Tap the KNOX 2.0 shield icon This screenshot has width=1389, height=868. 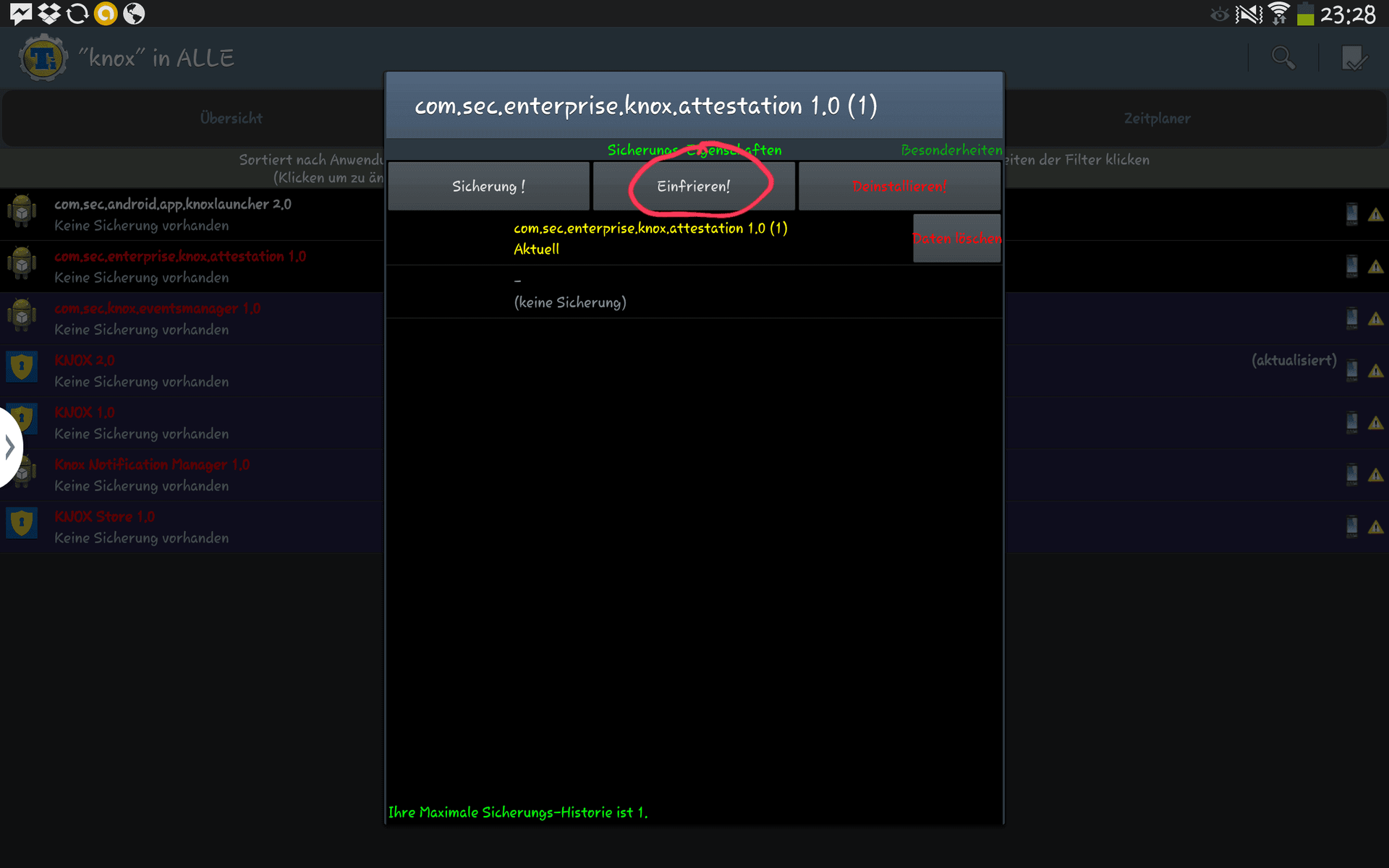point(22,367)
